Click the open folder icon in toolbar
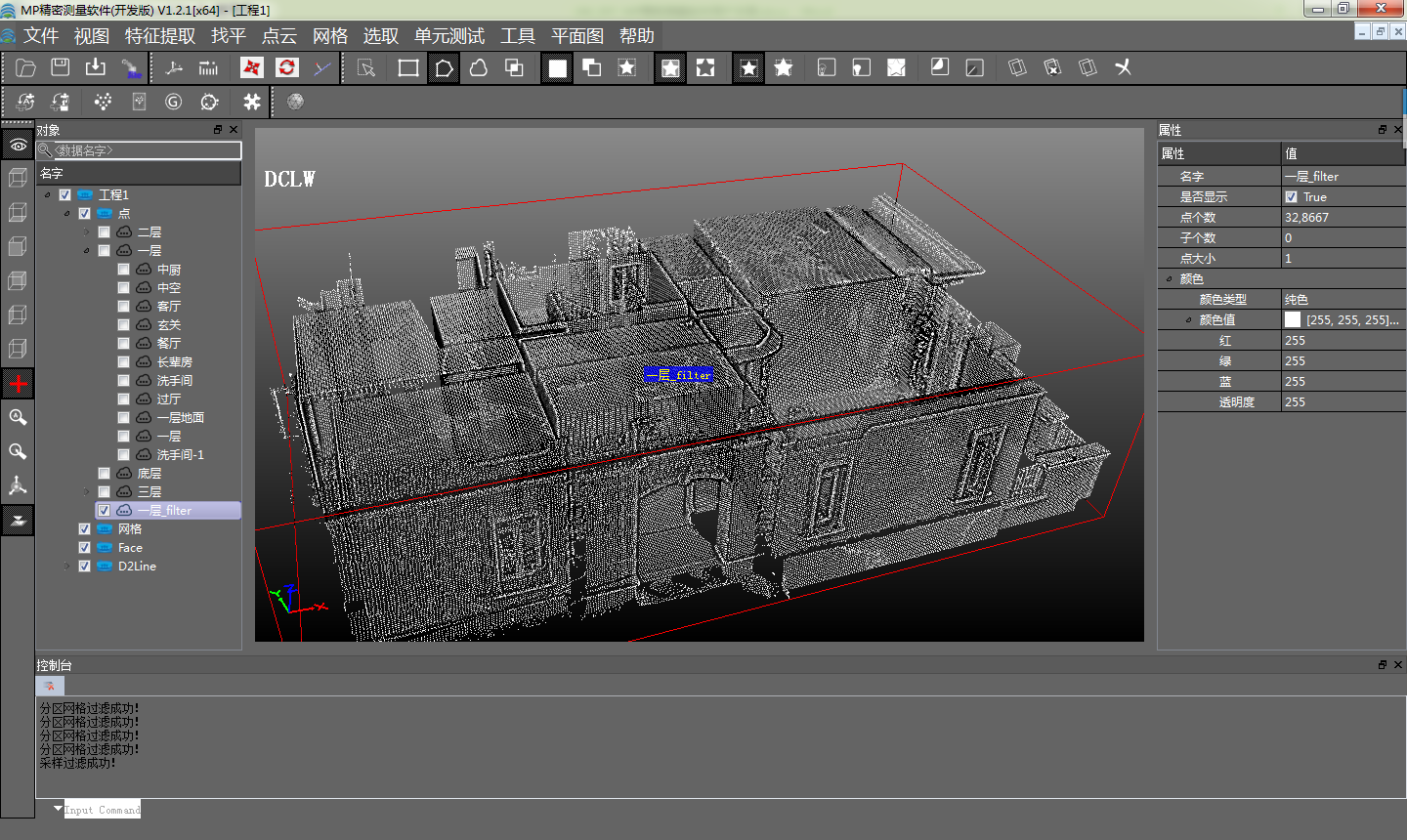The height and width of the screenshot is (840, 1407). [x=26, y=67]
